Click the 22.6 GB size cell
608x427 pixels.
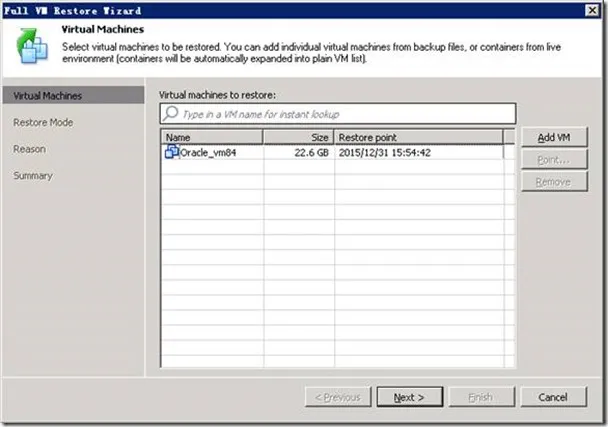click(x=311, y=152)
